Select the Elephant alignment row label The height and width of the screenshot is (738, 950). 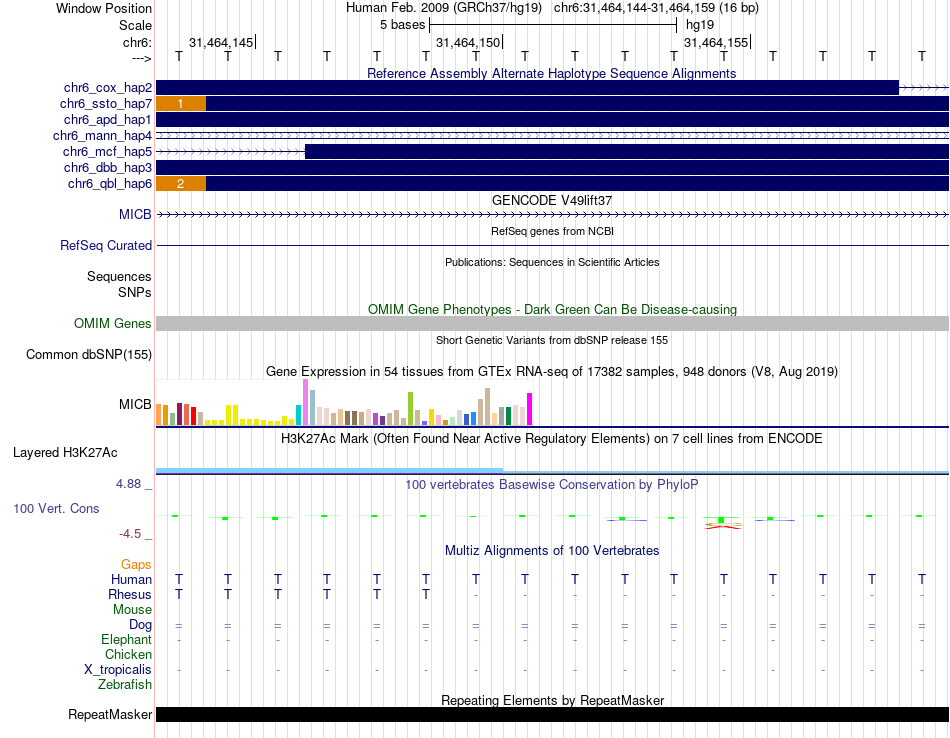(127, 640)
